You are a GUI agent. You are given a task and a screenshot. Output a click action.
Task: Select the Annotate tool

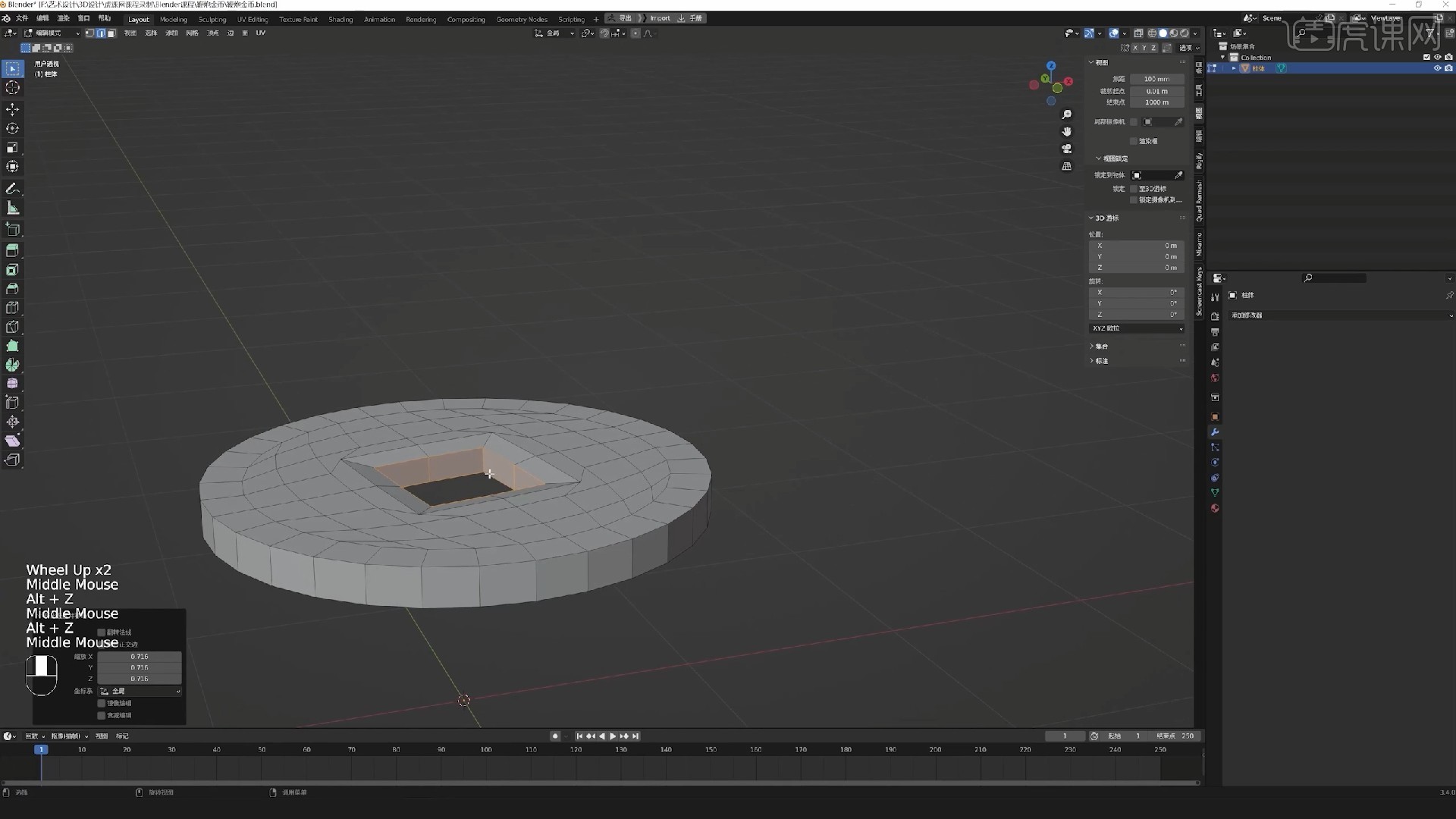tap(12, 188)
